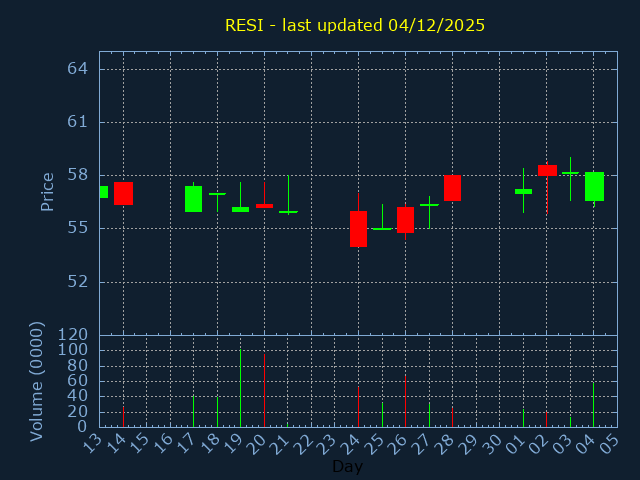Select the 52 price tick label
This screenshot has width=640, height=480.
[79, 281]
